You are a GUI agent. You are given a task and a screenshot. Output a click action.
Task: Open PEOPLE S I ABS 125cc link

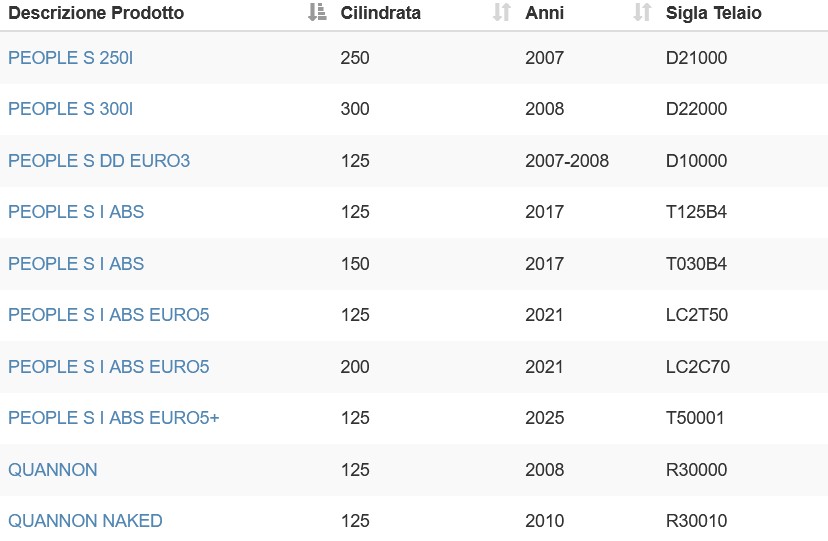coord(76,212)
